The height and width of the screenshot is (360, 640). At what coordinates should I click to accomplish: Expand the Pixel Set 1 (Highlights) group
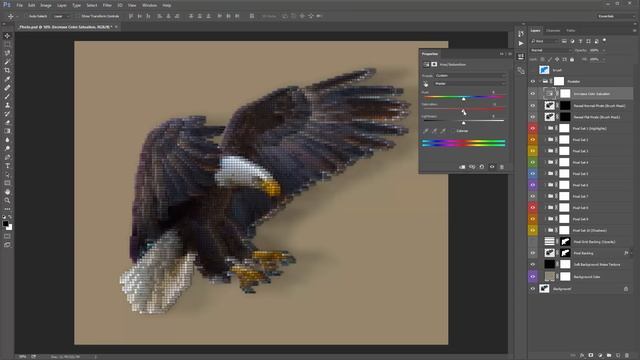(545, 128)
